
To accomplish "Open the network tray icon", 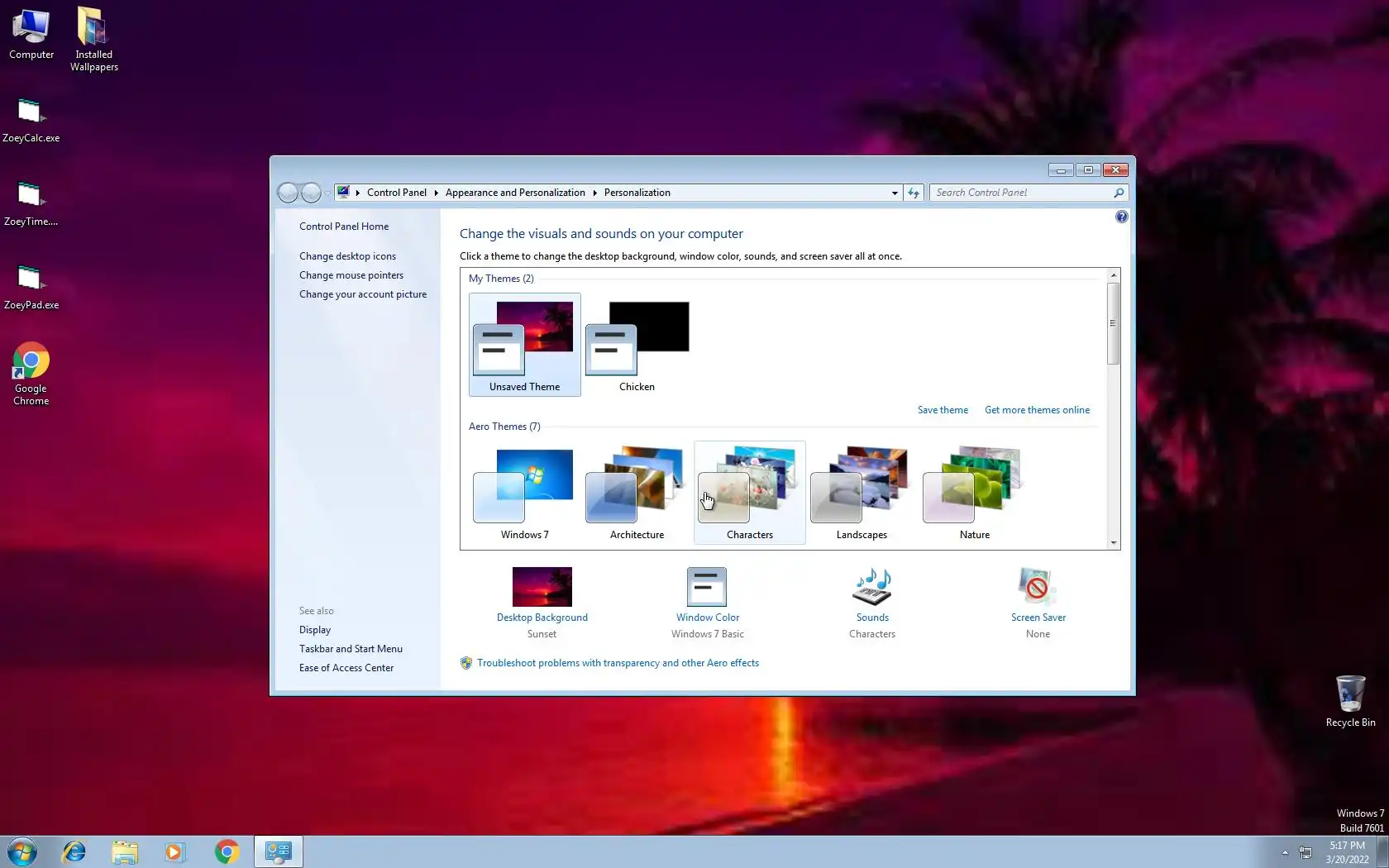I will pos(1305,852).
